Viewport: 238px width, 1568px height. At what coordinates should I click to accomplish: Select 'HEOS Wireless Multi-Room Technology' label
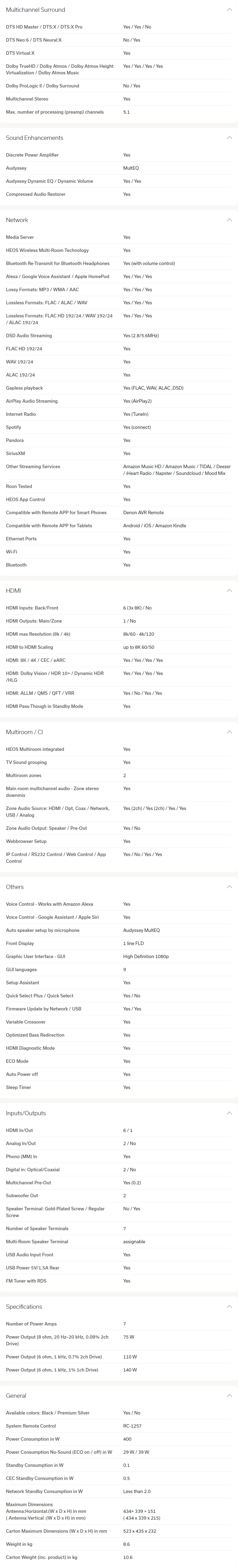pyautogui.click(x=47, y=250)
